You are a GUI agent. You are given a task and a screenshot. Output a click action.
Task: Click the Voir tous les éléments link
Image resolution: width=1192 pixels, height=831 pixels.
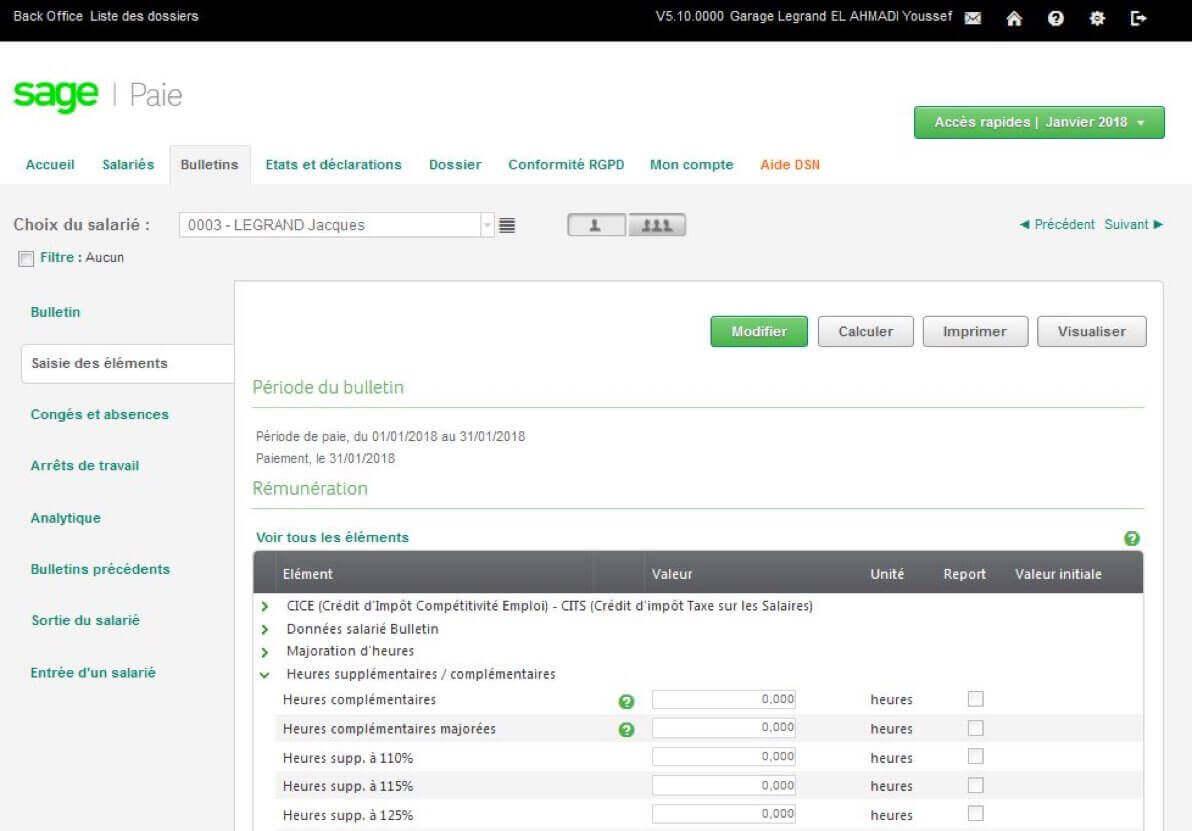pyautogui.click(x=332, y=537)
